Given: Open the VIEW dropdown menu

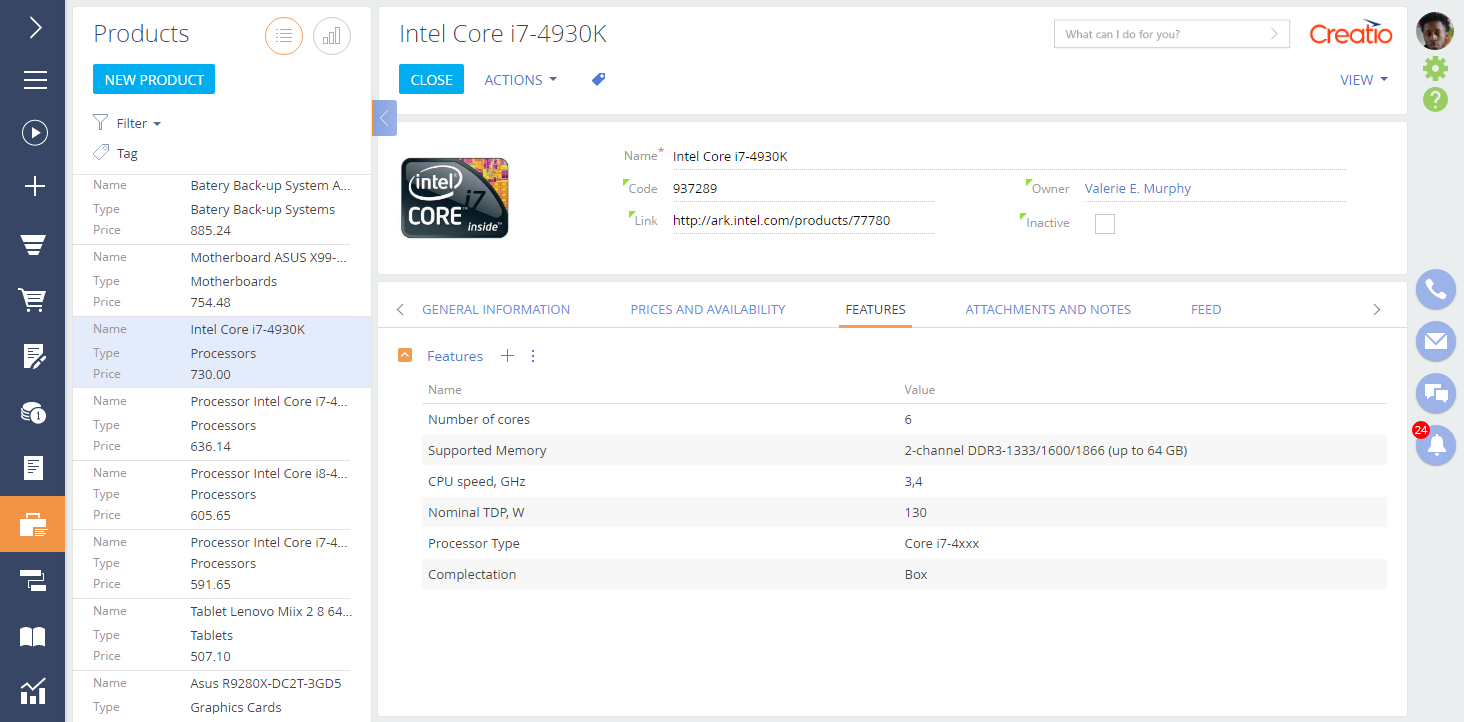Looking at the screenshot, I should click(1364, 80).
